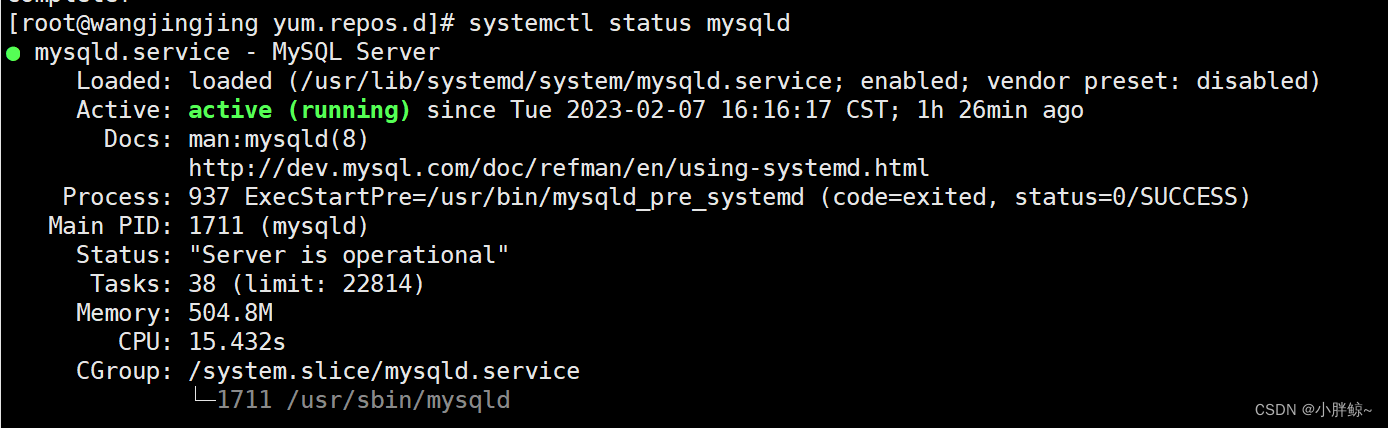This screenshot has width=1388, height=428.
Task: Select the green active (running) text
Action: 299,110
